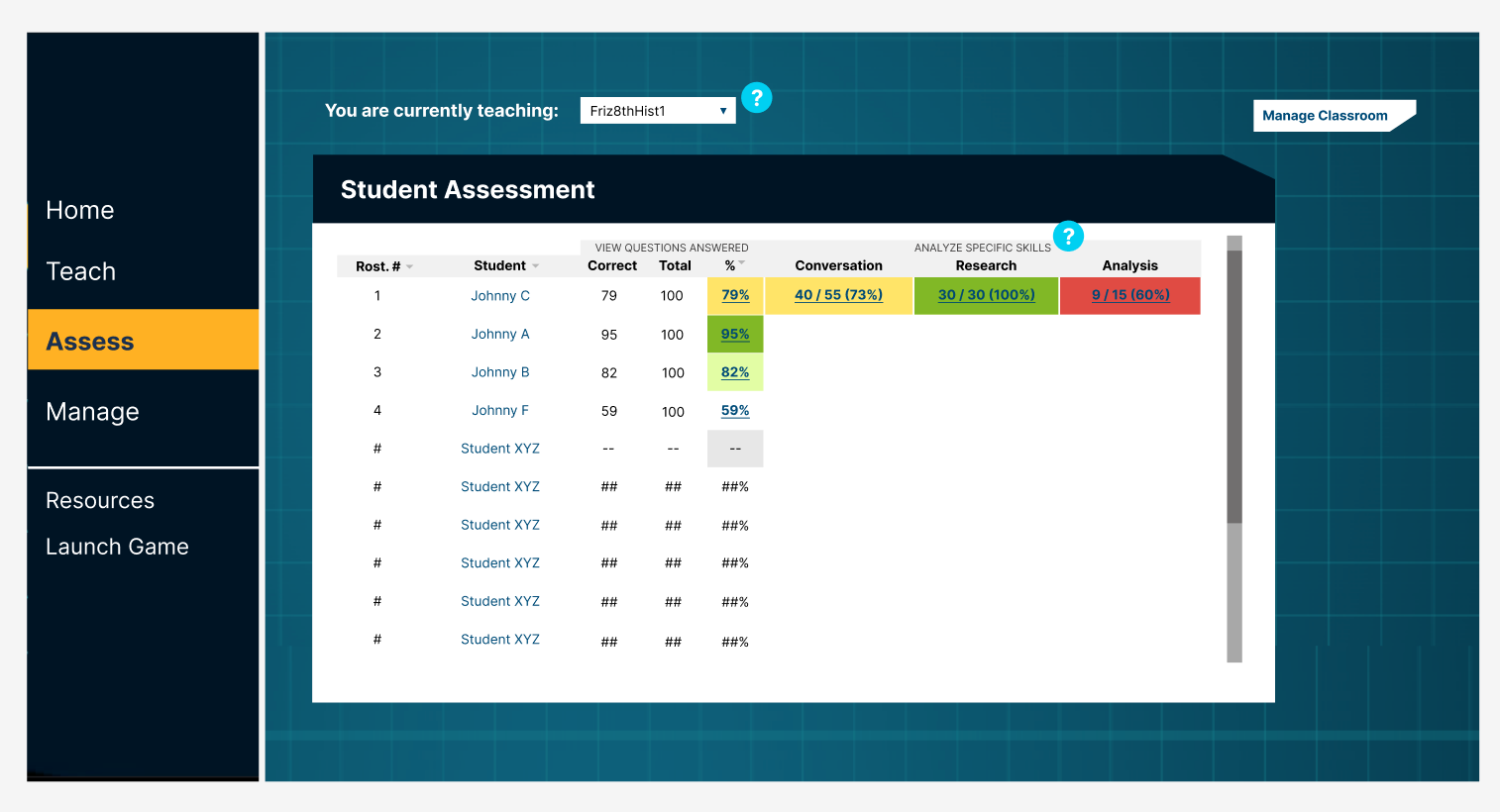Sort by Student column arrow
This screenshot has height=812, width=1500.
535,265
